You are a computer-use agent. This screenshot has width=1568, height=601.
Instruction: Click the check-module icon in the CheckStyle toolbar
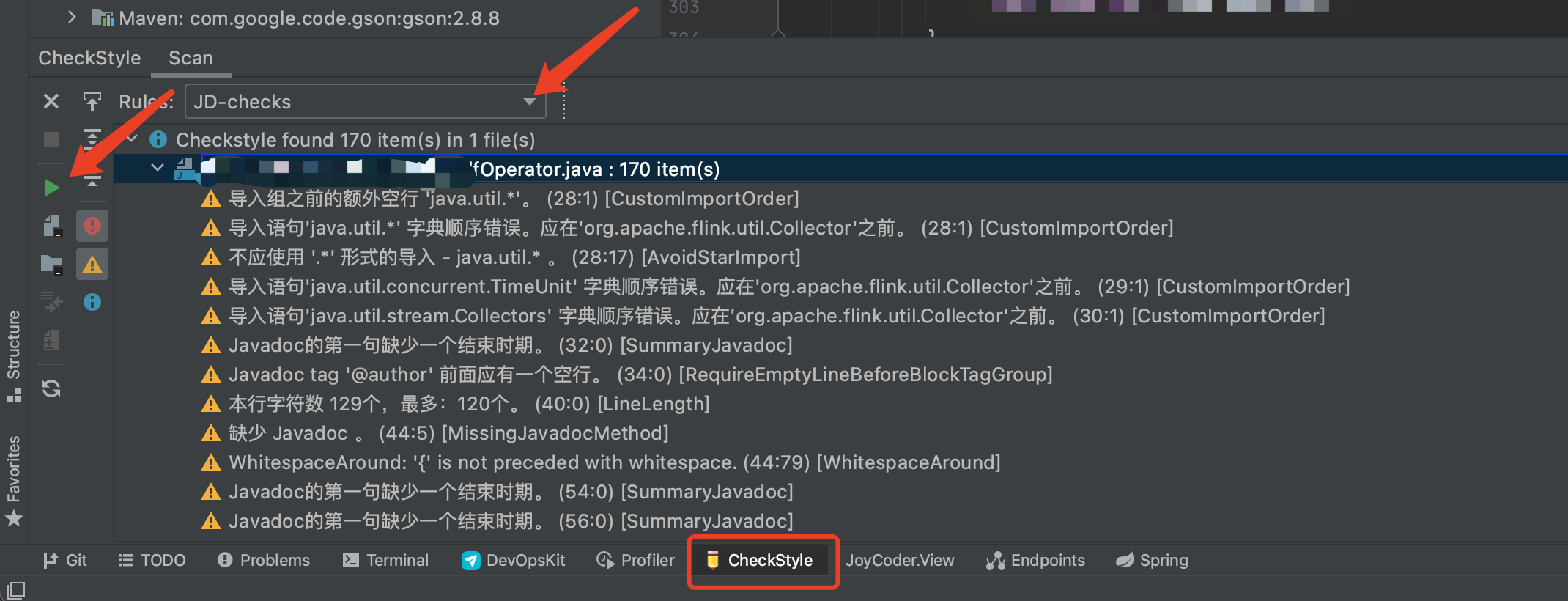coord(51,226)
